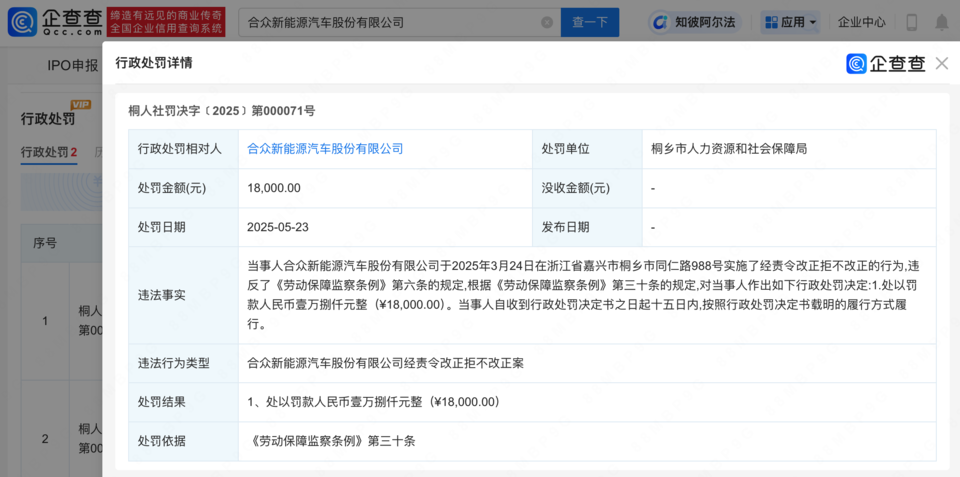
Task: Click the mobile phone icon in header
Action: pyautogui.click(x=912, y=23)
